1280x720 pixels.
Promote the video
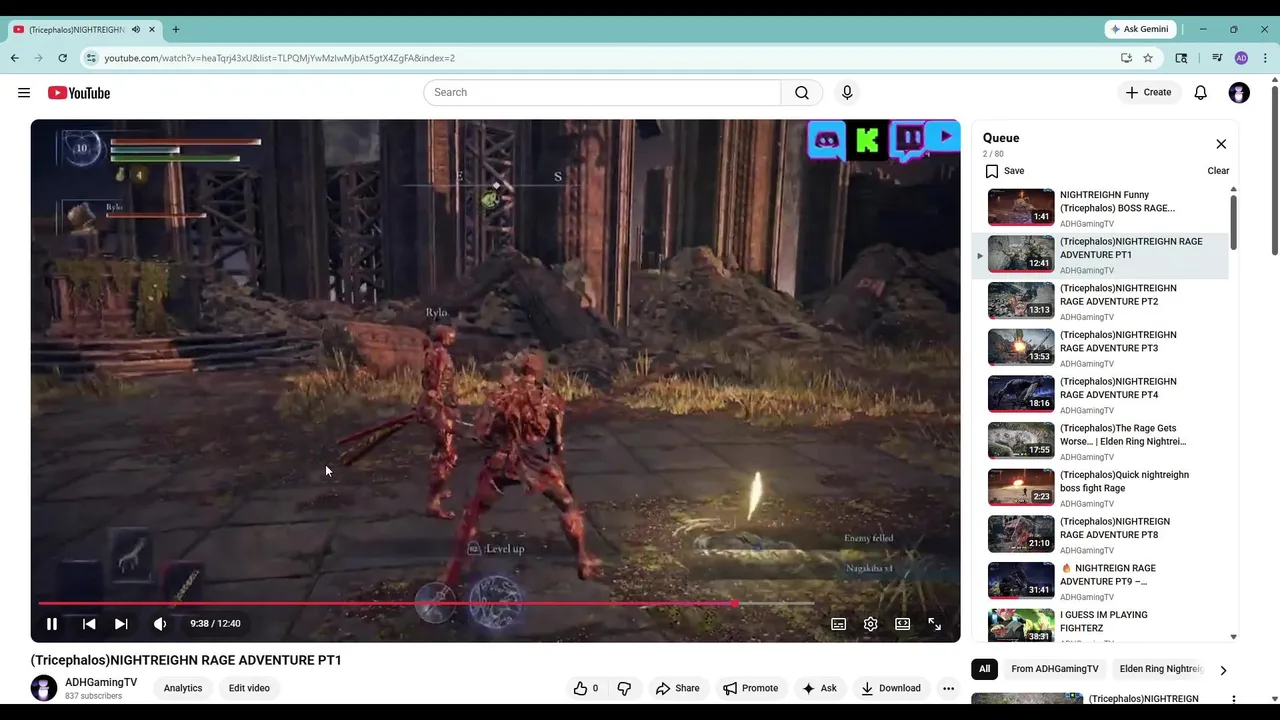pos(751,688)
